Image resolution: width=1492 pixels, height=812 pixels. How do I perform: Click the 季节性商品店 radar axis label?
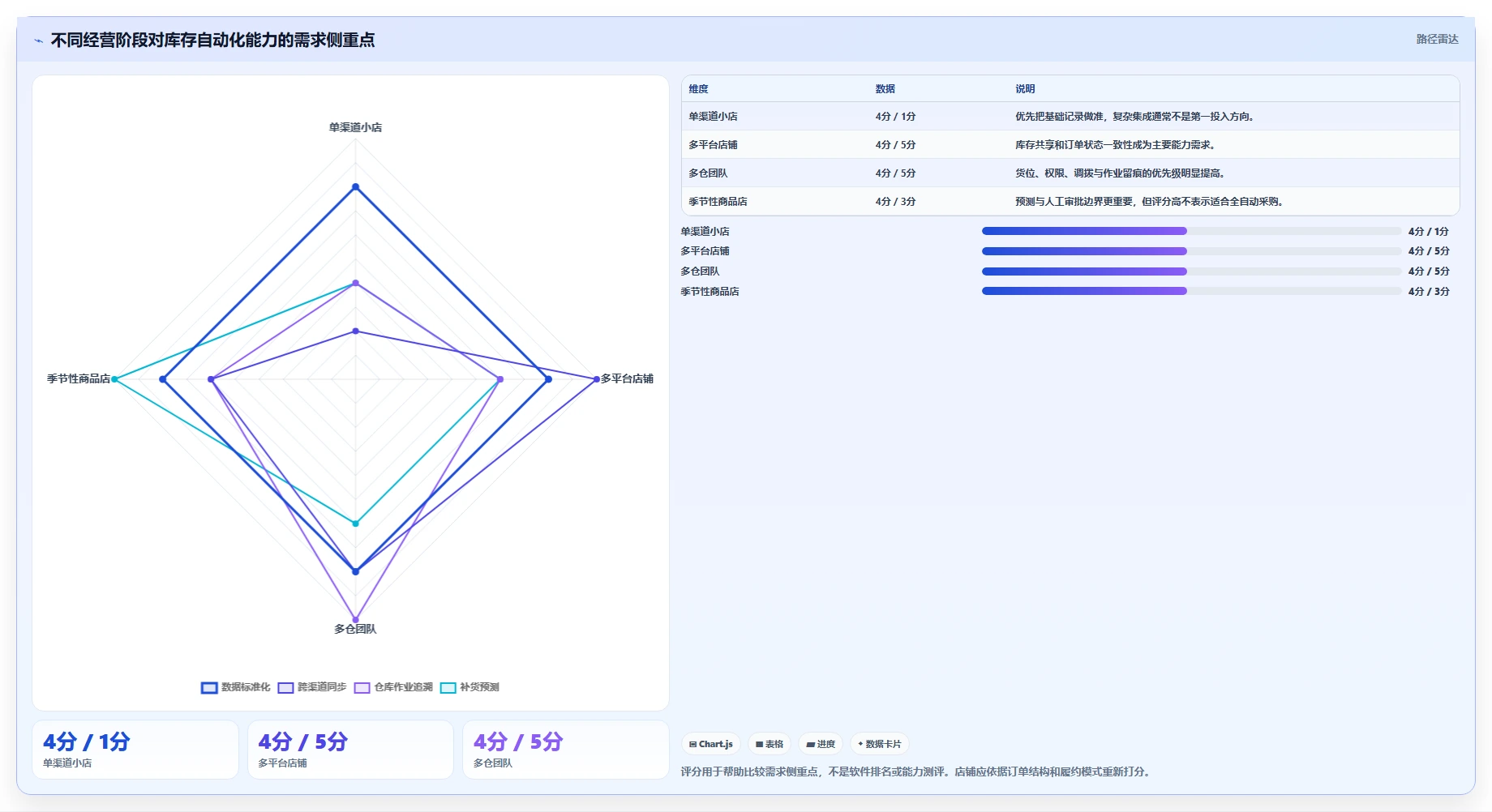pos(78,378)
